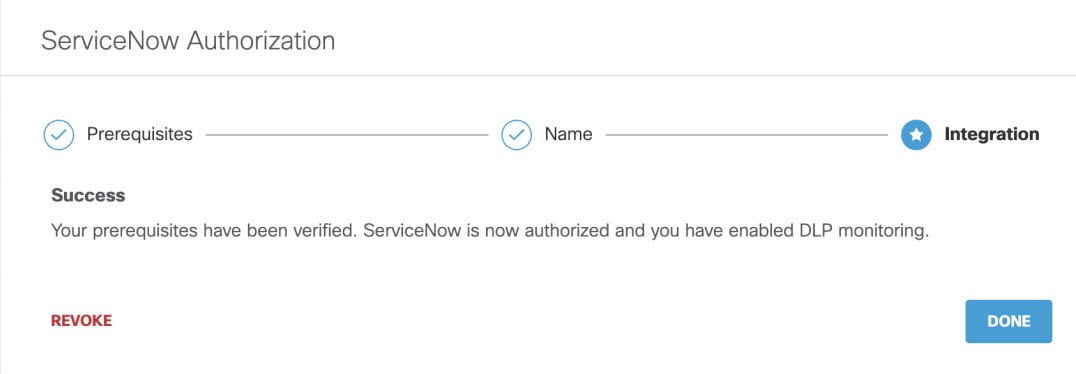Click the prerequisites verified message text
Image resolution: width=1076 pixels, height=374 pixels.
tap(490, 231)
